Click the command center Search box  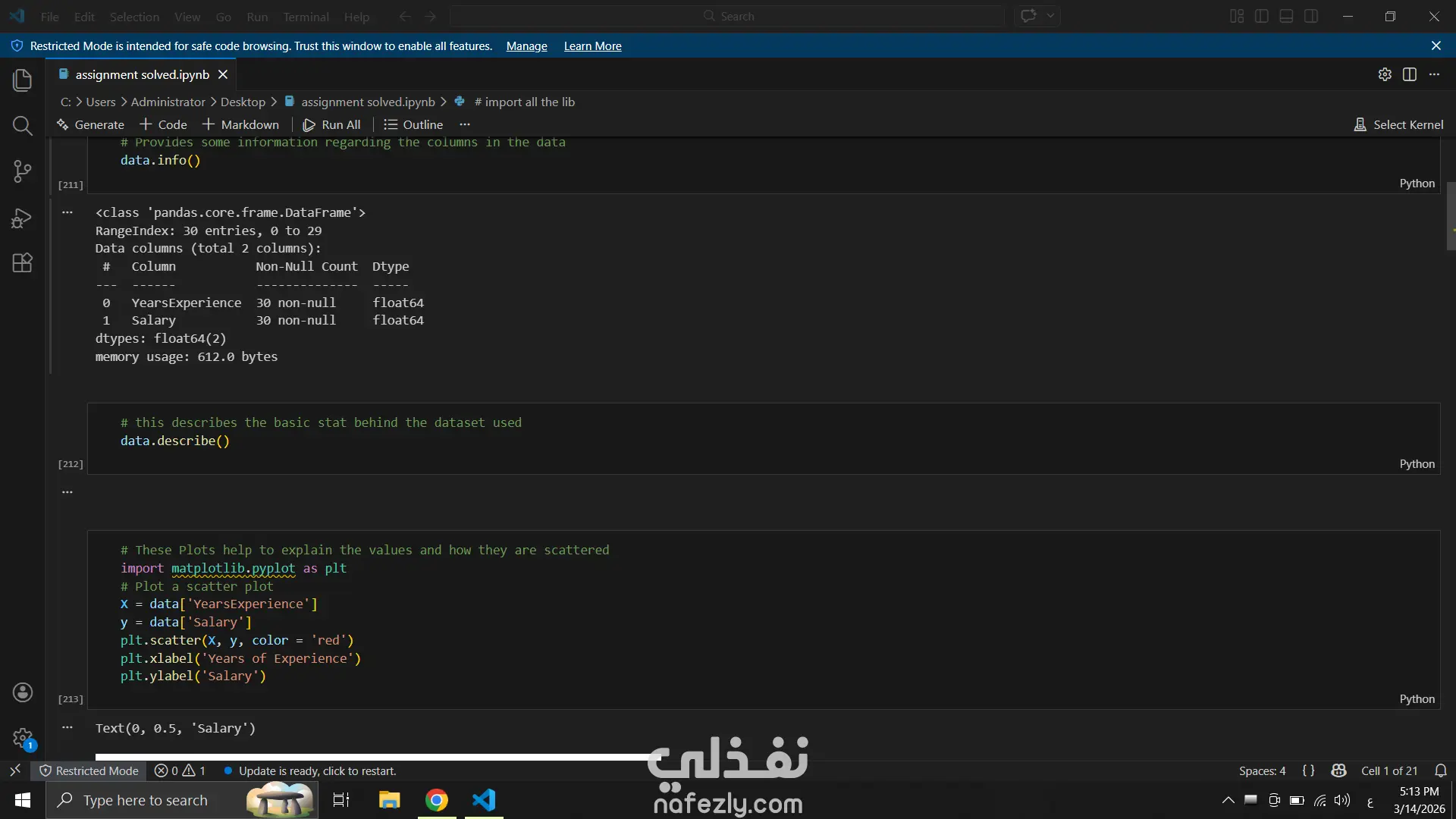(x=727, y=16)
